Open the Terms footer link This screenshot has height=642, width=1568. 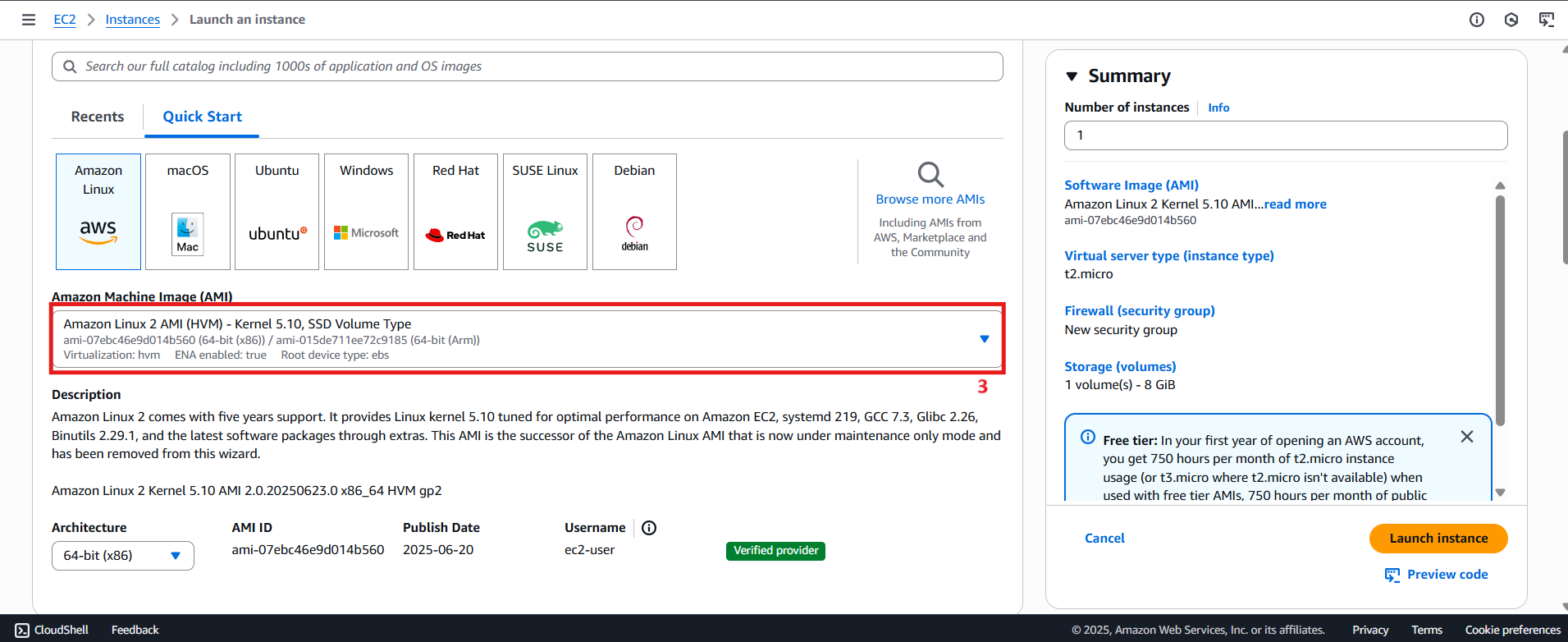1427,630
